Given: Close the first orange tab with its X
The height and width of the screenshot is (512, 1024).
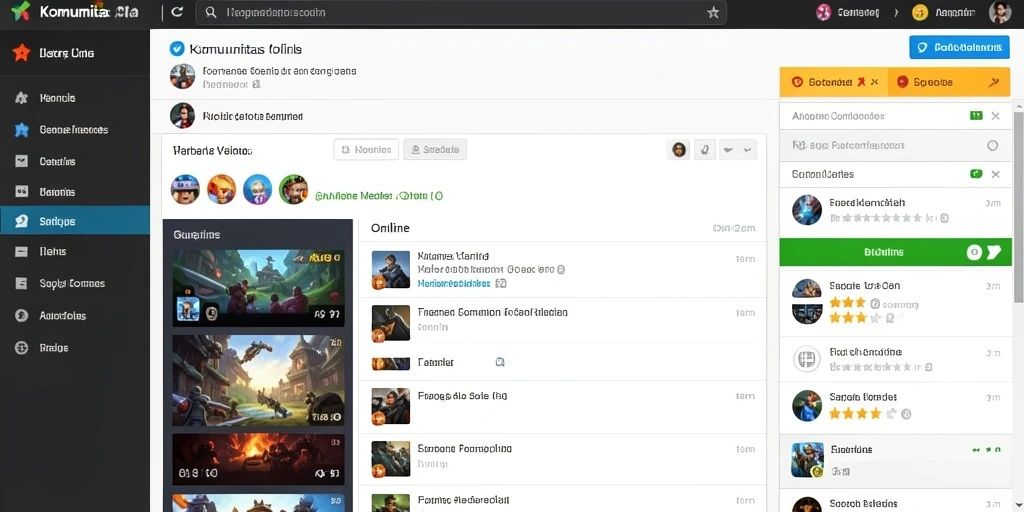Looking at the screenshot, I should pos(874,82).
